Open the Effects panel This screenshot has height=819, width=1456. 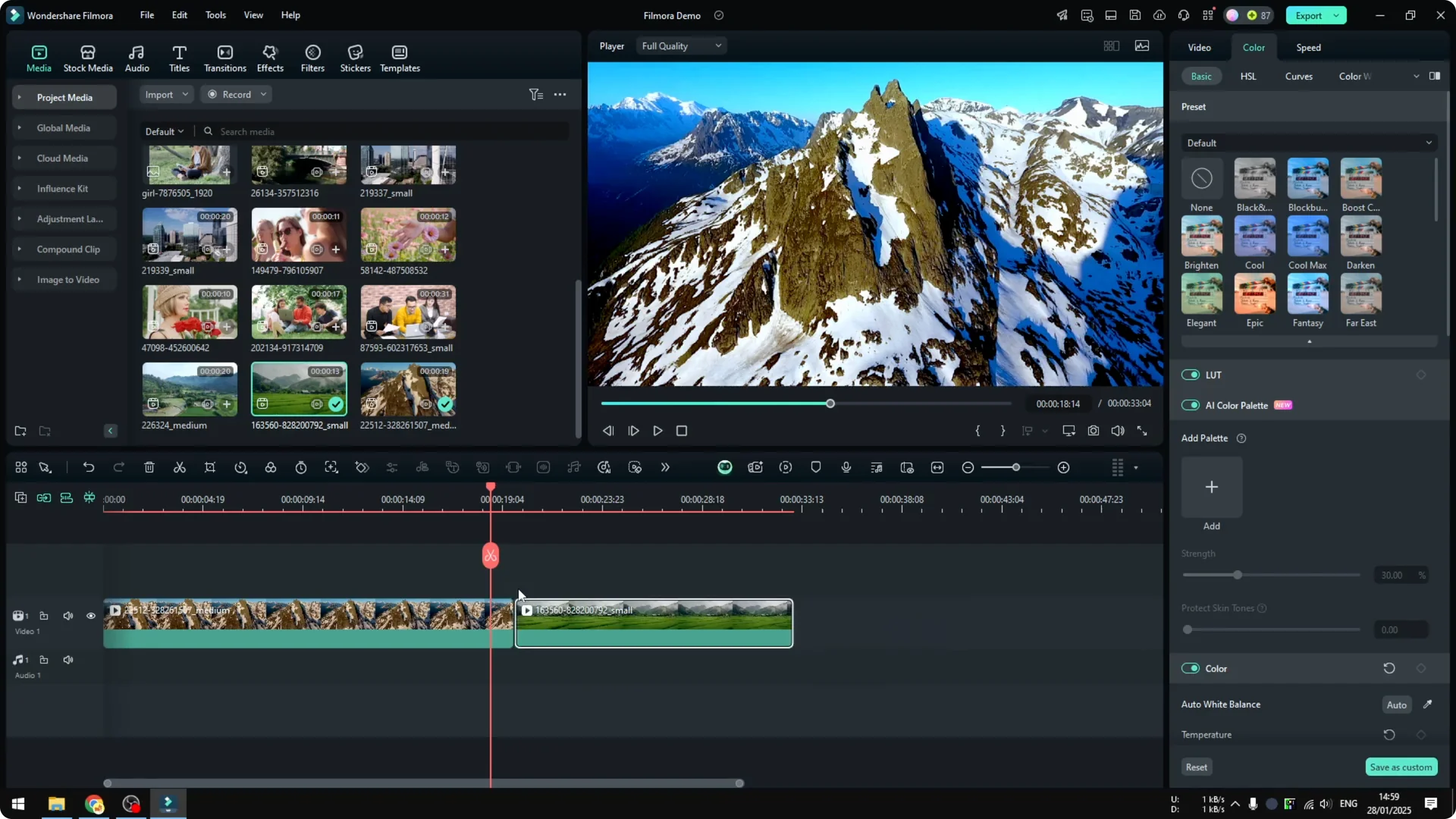tap(270, 58)
